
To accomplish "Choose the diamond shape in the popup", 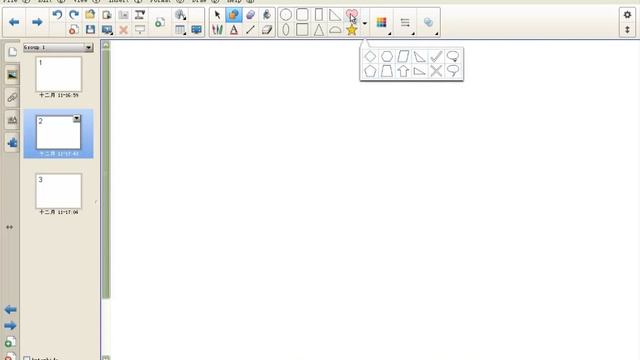I will (x=370, y=56).
